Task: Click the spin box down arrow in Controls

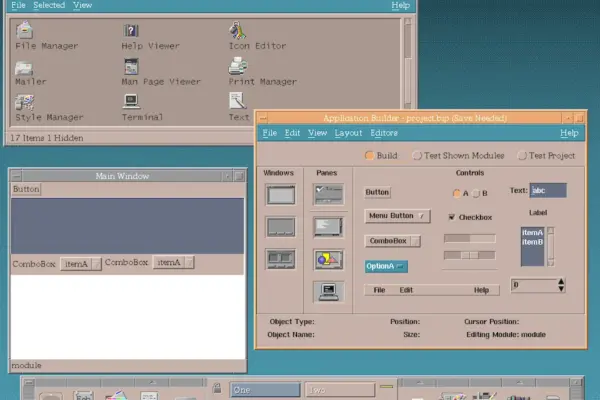Action: tap(561, 289)
